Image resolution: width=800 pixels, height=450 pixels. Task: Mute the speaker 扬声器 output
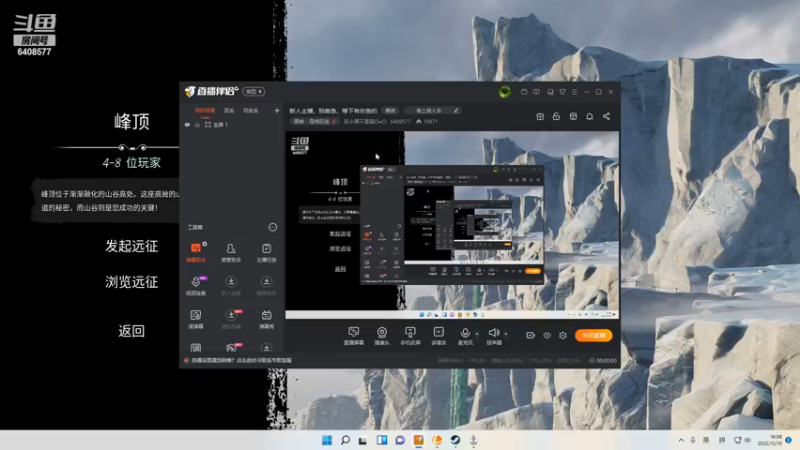click(494, 336)
